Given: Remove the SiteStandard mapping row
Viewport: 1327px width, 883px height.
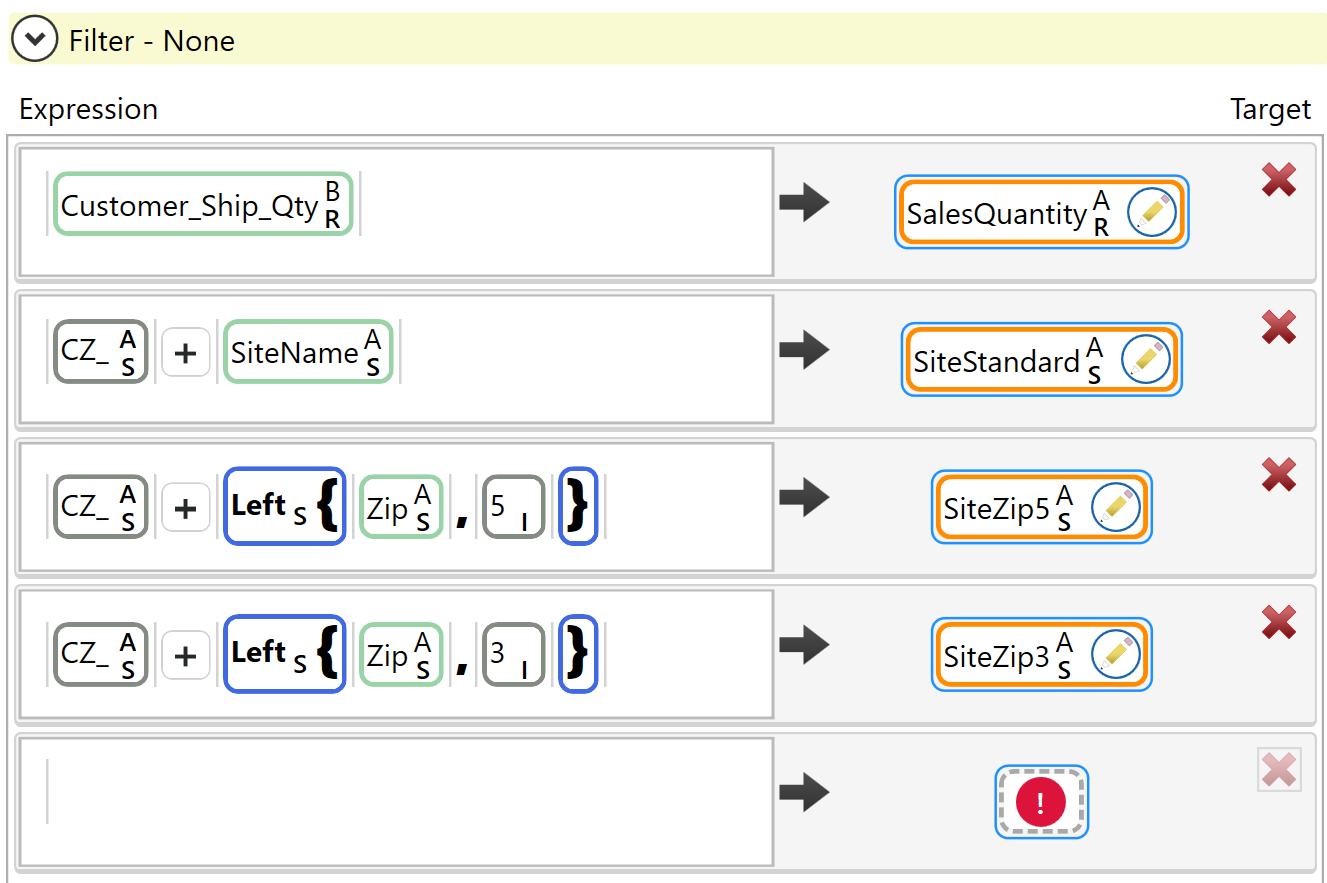Looking at the screenshot, I should tap(1279, 327).
